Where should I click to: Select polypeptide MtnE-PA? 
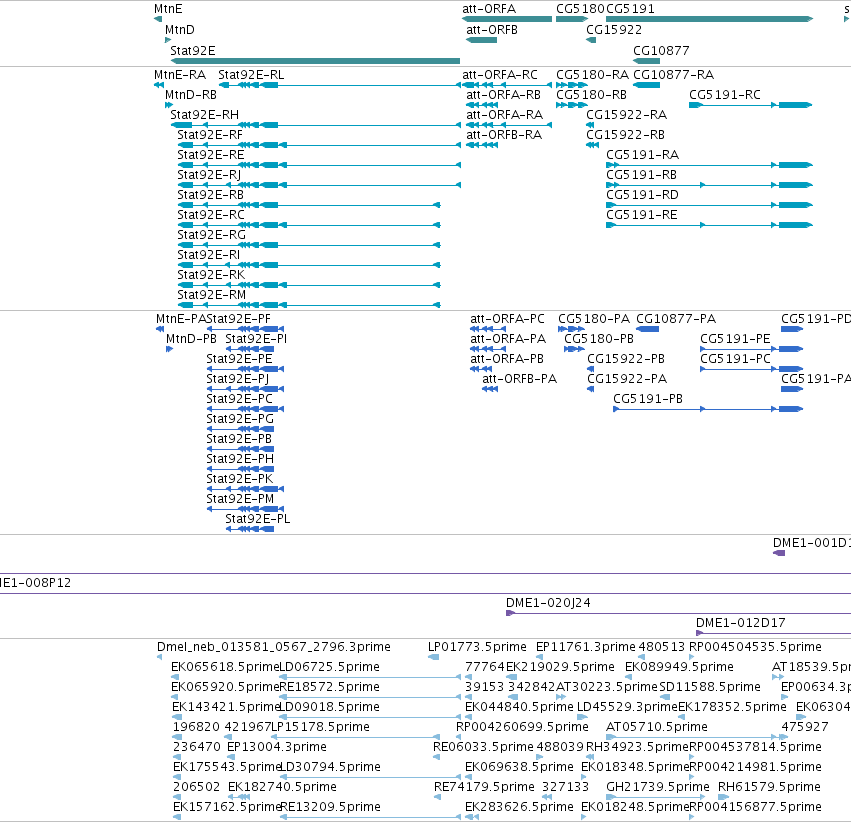click(160, 329)
